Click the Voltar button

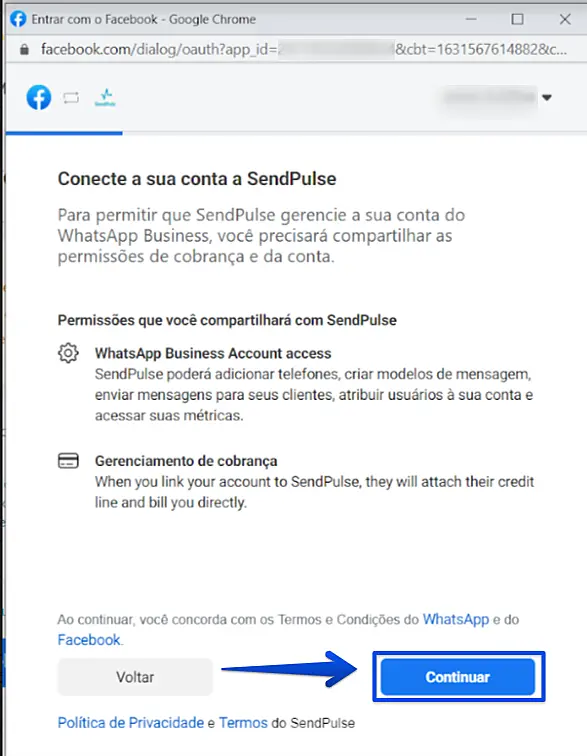(135, 677)
